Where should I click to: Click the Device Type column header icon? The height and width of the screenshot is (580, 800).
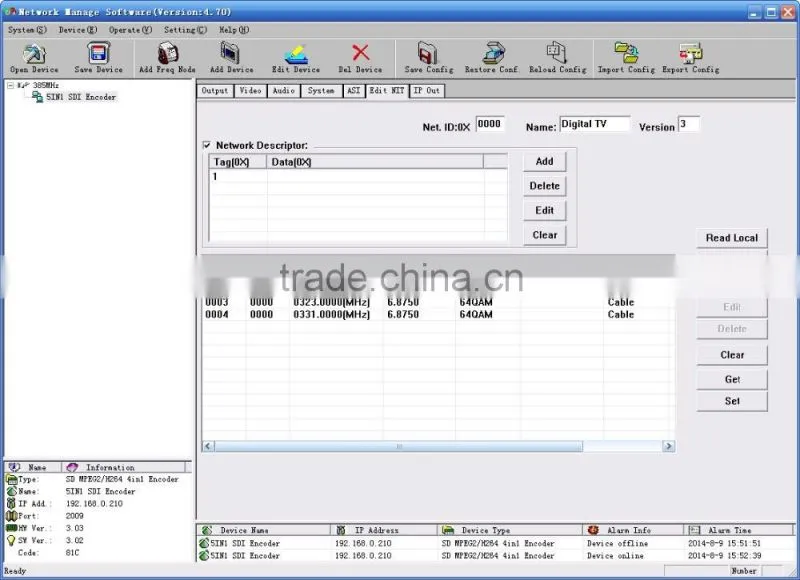click(448, 530)
